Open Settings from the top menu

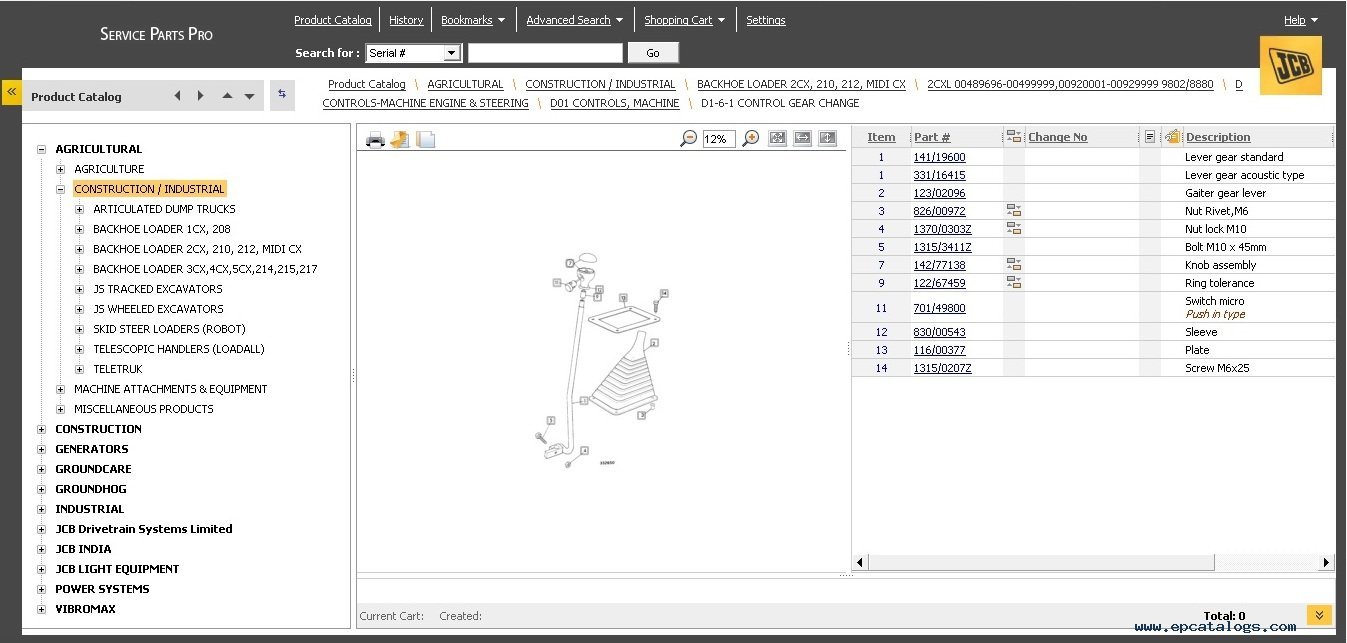pos(766,20)
